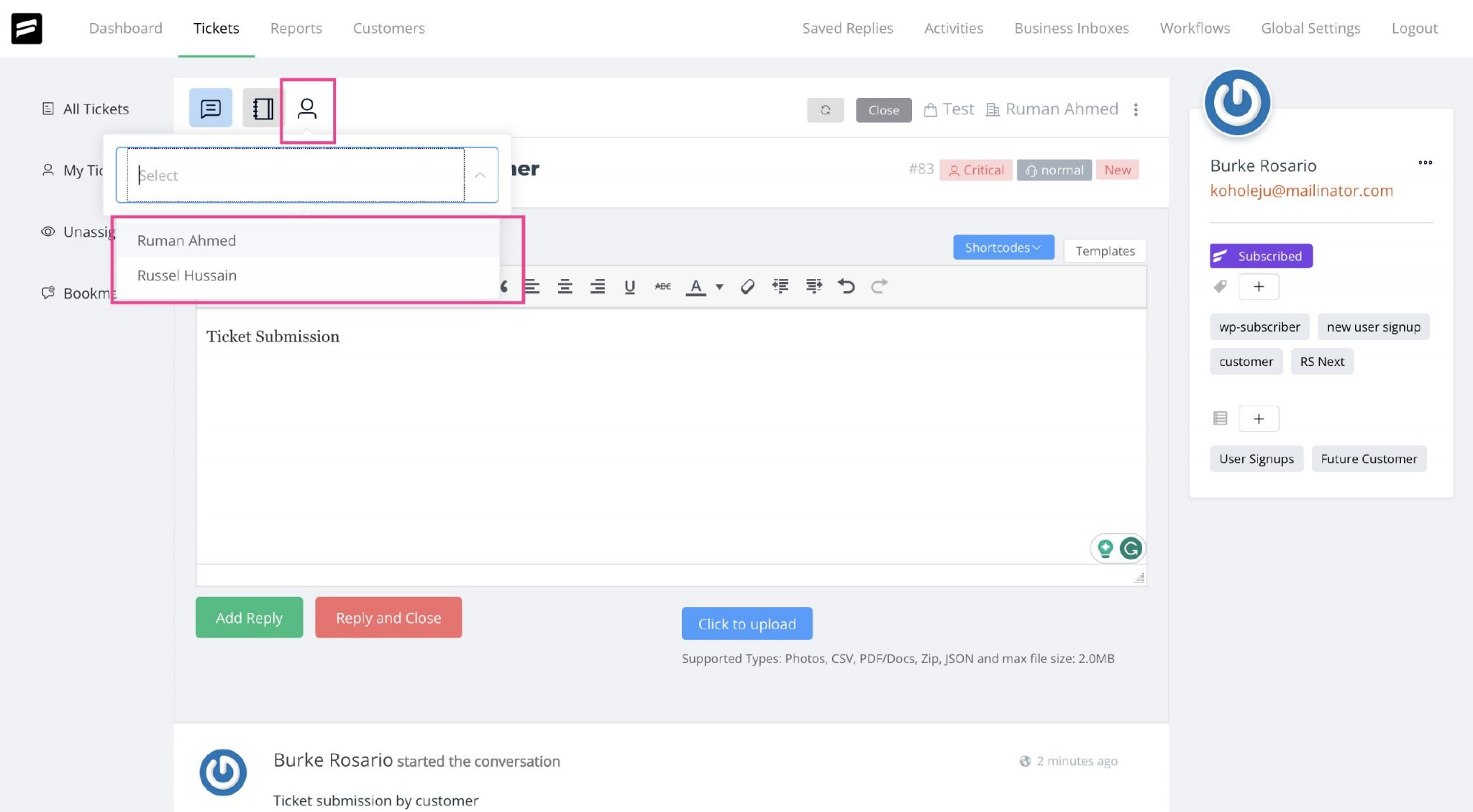
Task: Click the Add Reply button
Action: point(249,617)
